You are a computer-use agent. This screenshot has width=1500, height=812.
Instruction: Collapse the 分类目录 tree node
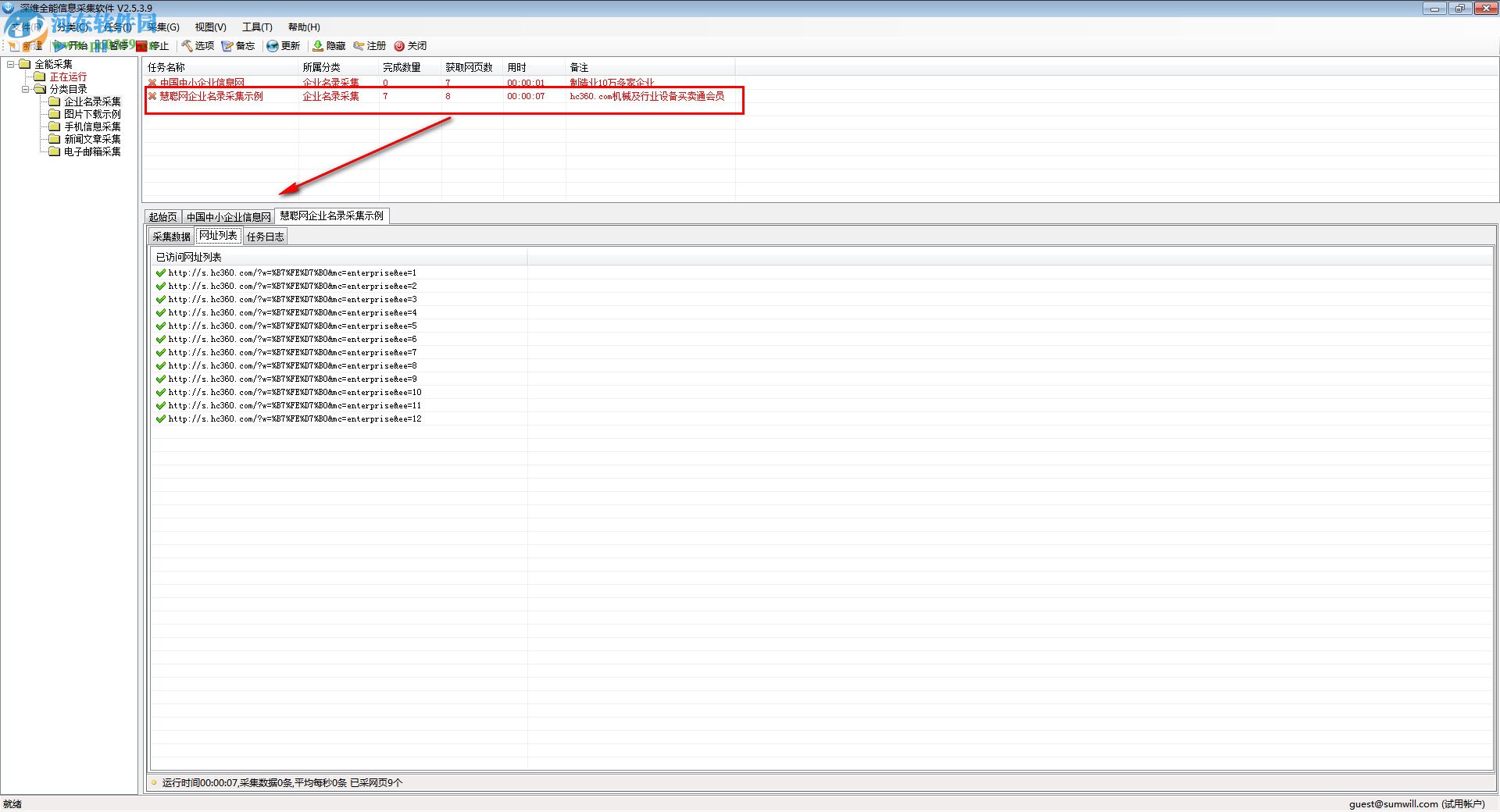26,89
